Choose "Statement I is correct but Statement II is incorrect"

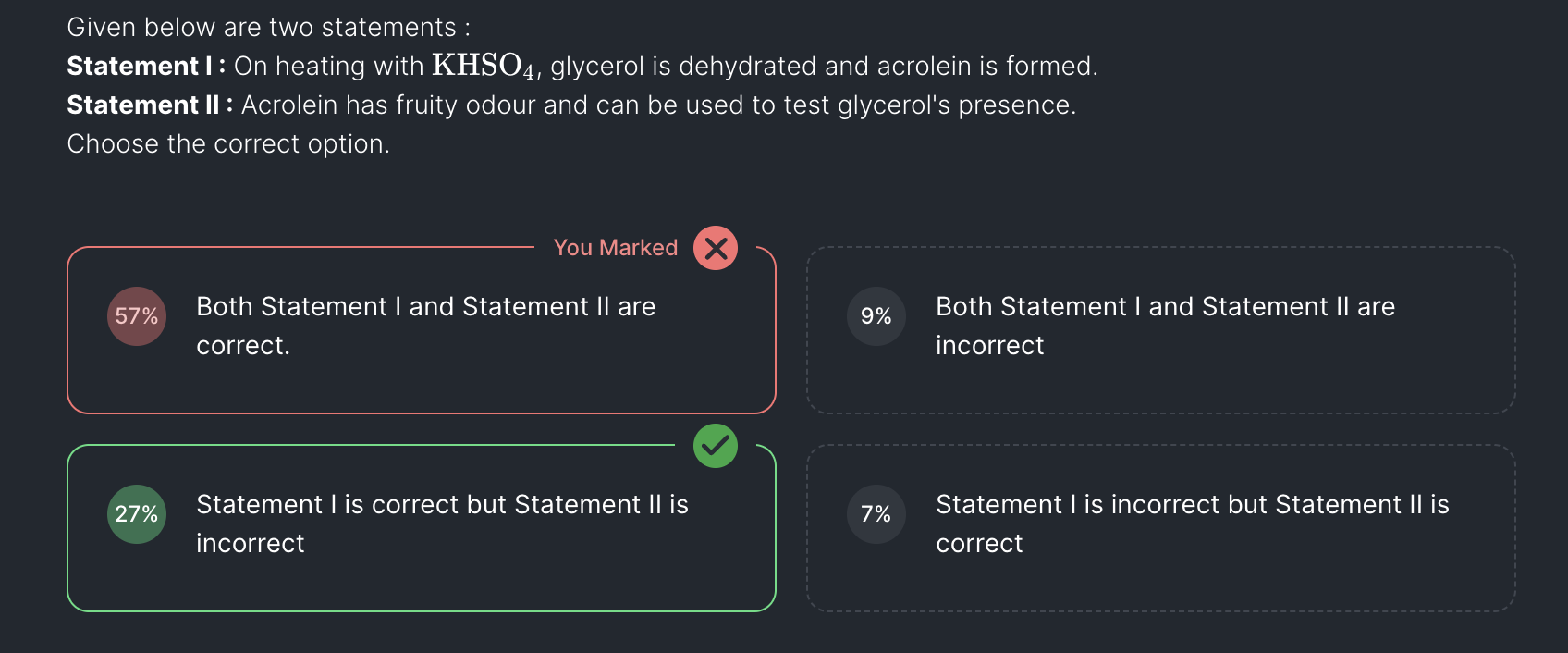pos(442,524)
